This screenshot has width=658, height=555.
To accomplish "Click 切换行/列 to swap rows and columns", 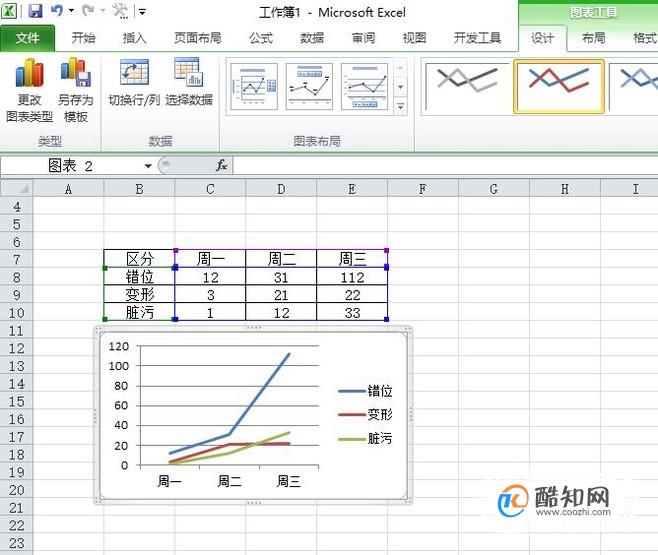I will click(x=134, y=82).
